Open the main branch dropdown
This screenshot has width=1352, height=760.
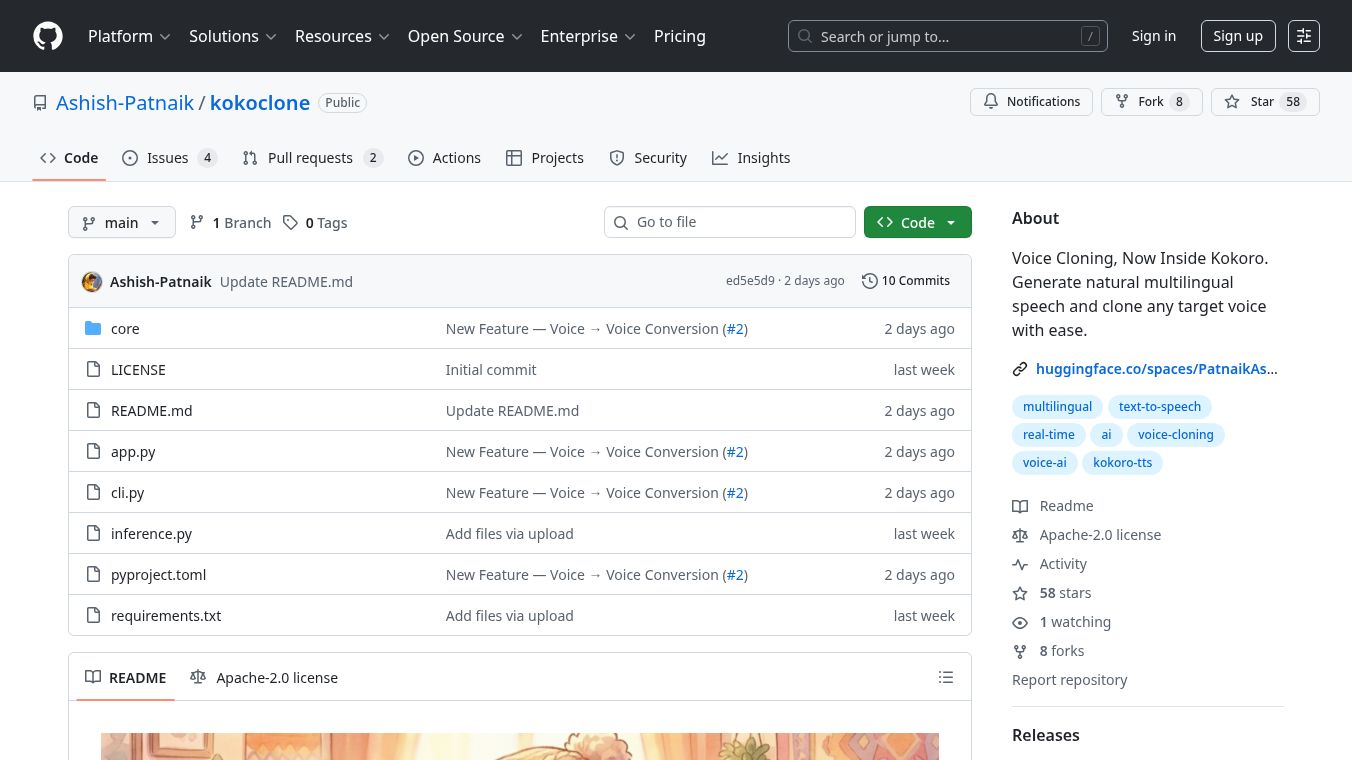(x=122, y=223)
